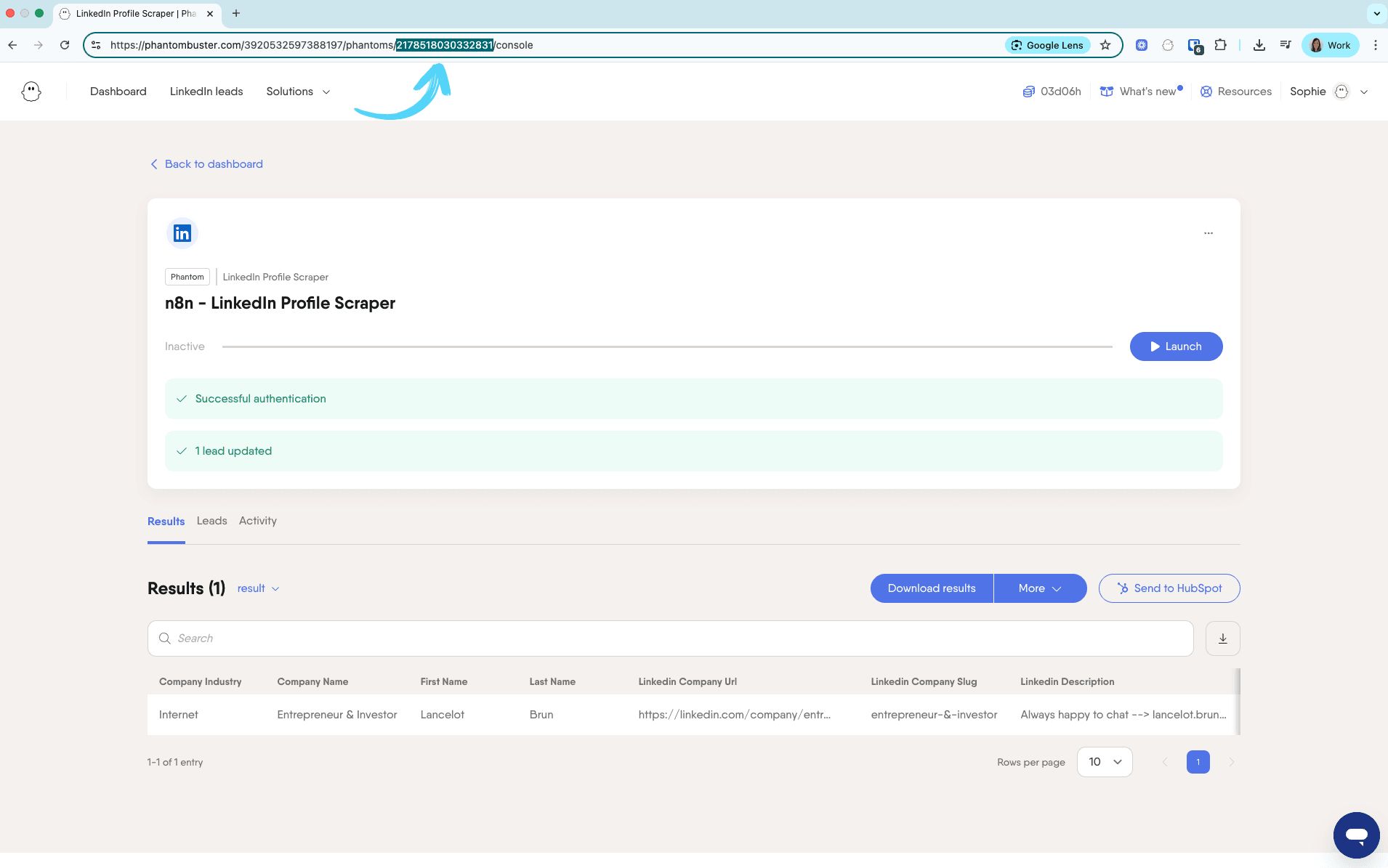Click the Phantom tag label
This screenshot has width=1388, height=868.
tap(187, 277)
